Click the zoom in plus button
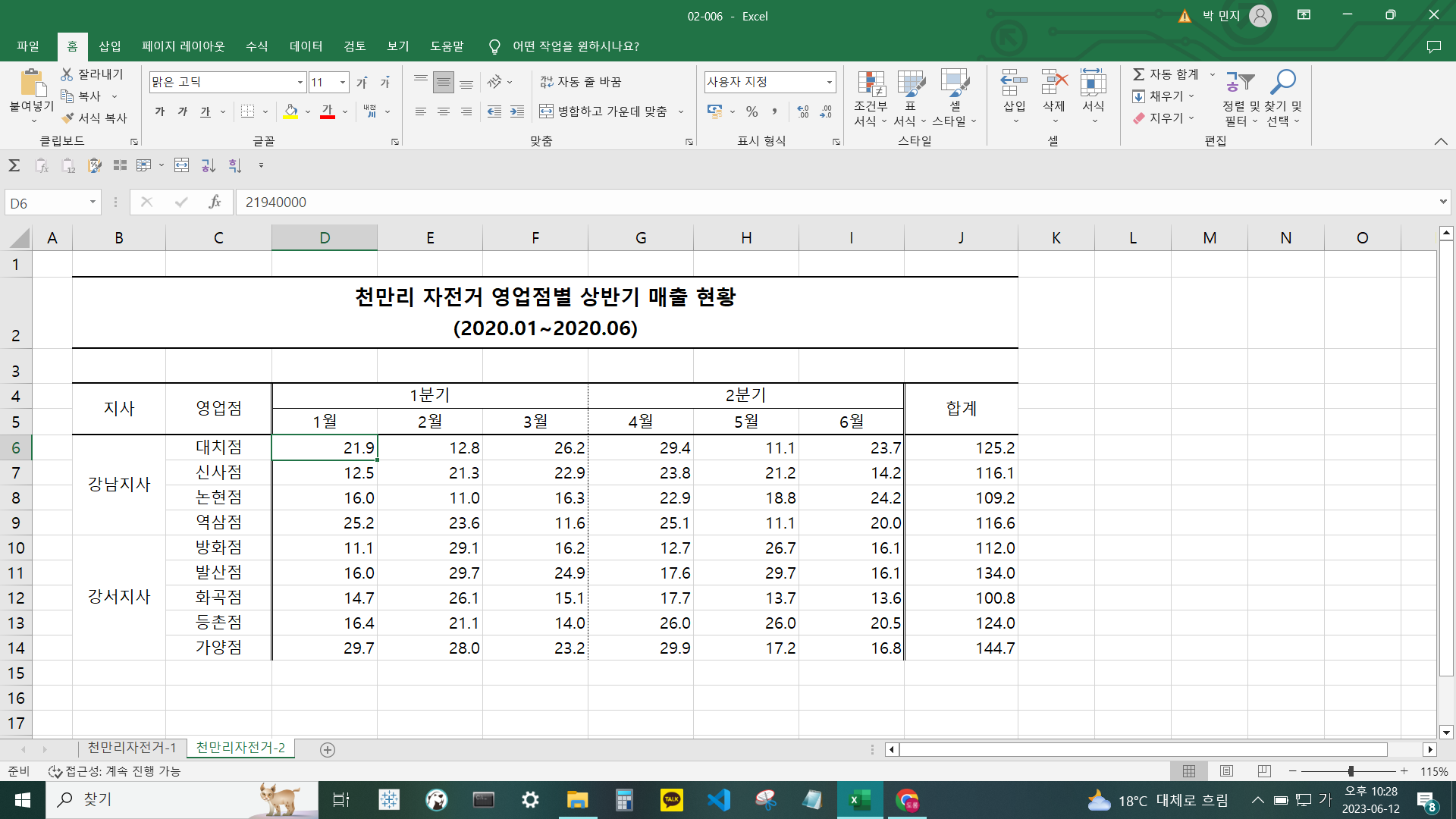Viewport: 1456px width, 819px height. [x=1404, y=771]
